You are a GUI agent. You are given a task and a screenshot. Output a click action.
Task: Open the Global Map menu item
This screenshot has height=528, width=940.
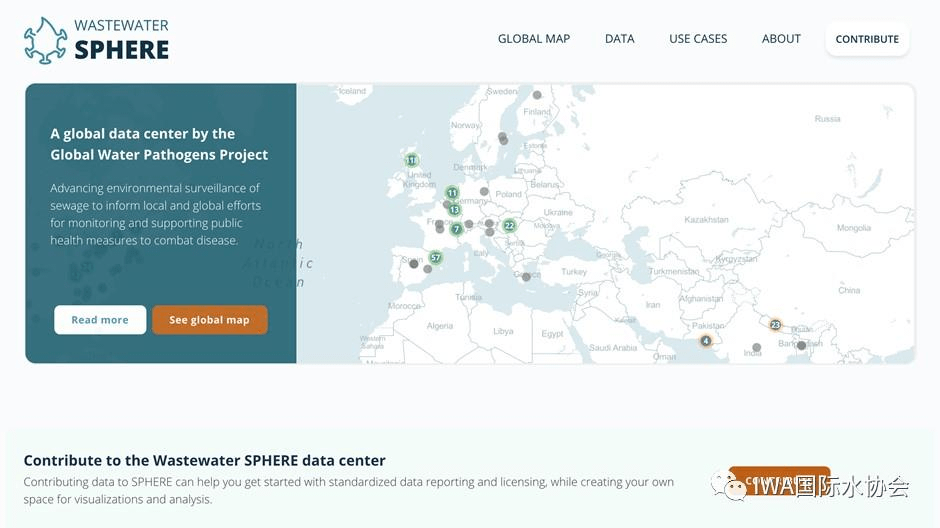tap(533, 39)
